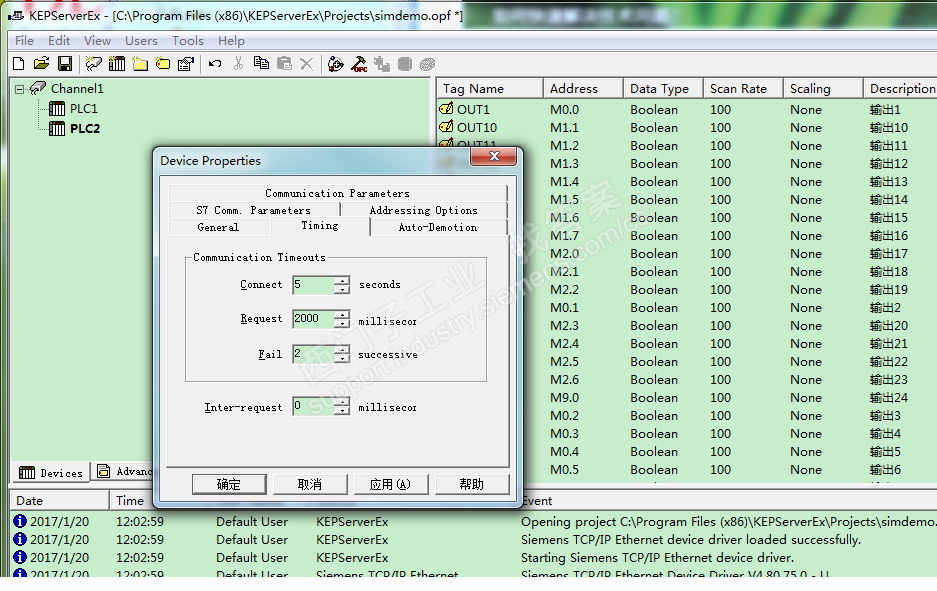Open the Users menu
This screenshot has width=937, height=591.
tap(142, 41)
